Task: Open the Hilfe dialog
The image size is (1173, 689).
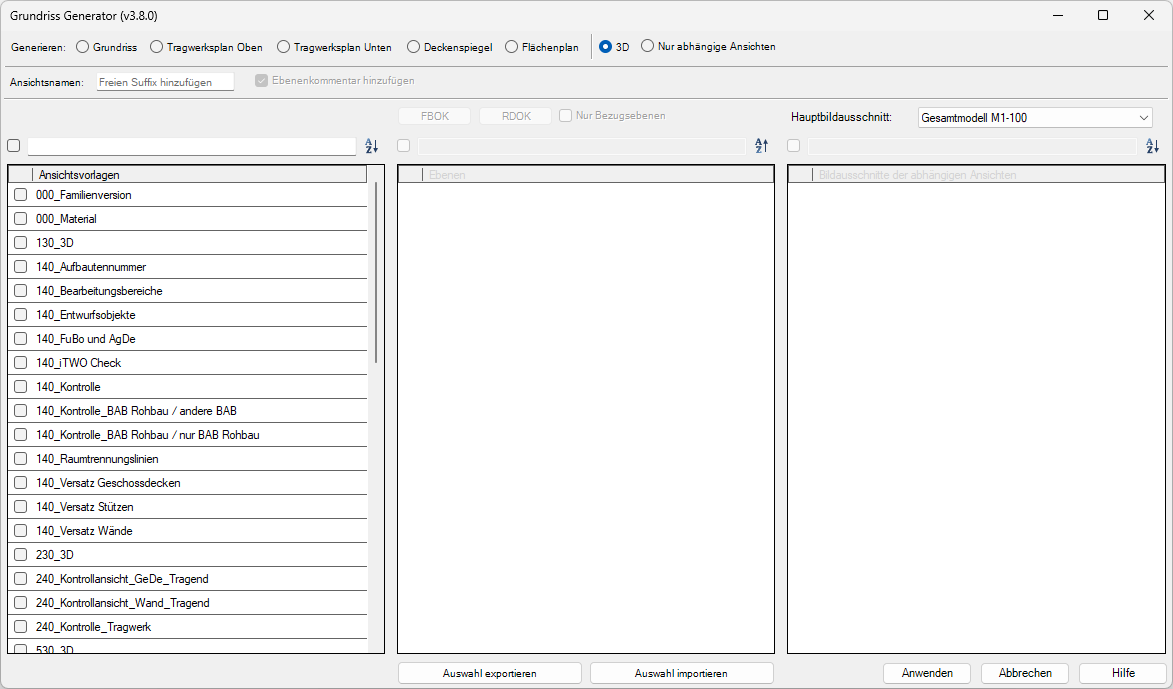Action: coord(1122,672)
